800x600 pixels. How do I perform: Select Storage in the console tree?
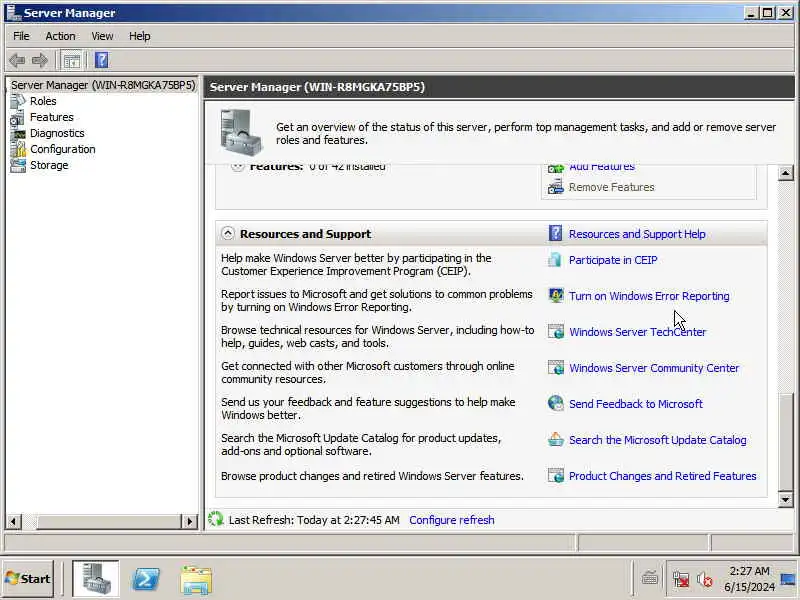pos(49,165)
